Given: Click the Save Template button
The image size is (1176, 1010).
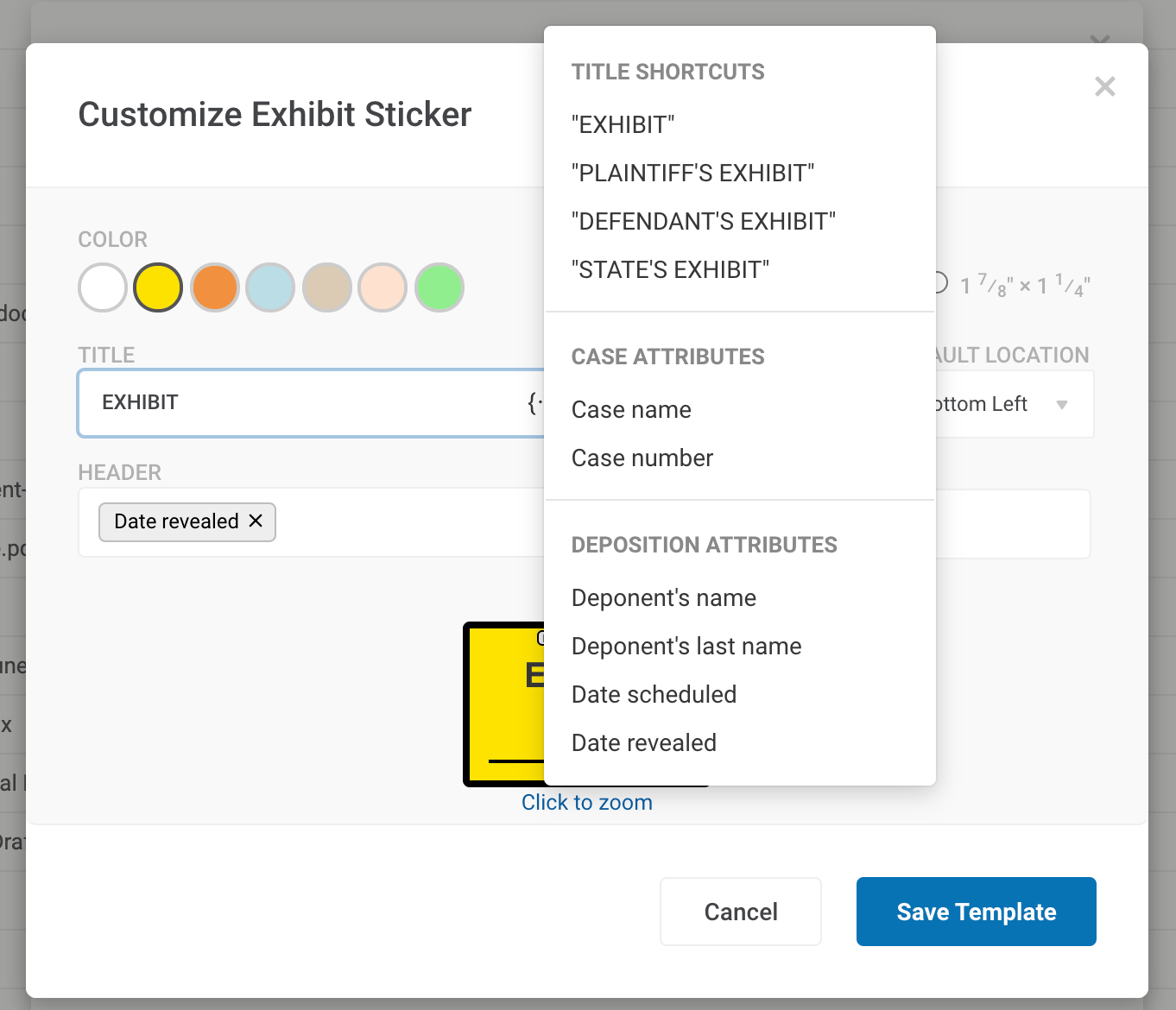Looking at the screenshot, I should click(976, 912).
